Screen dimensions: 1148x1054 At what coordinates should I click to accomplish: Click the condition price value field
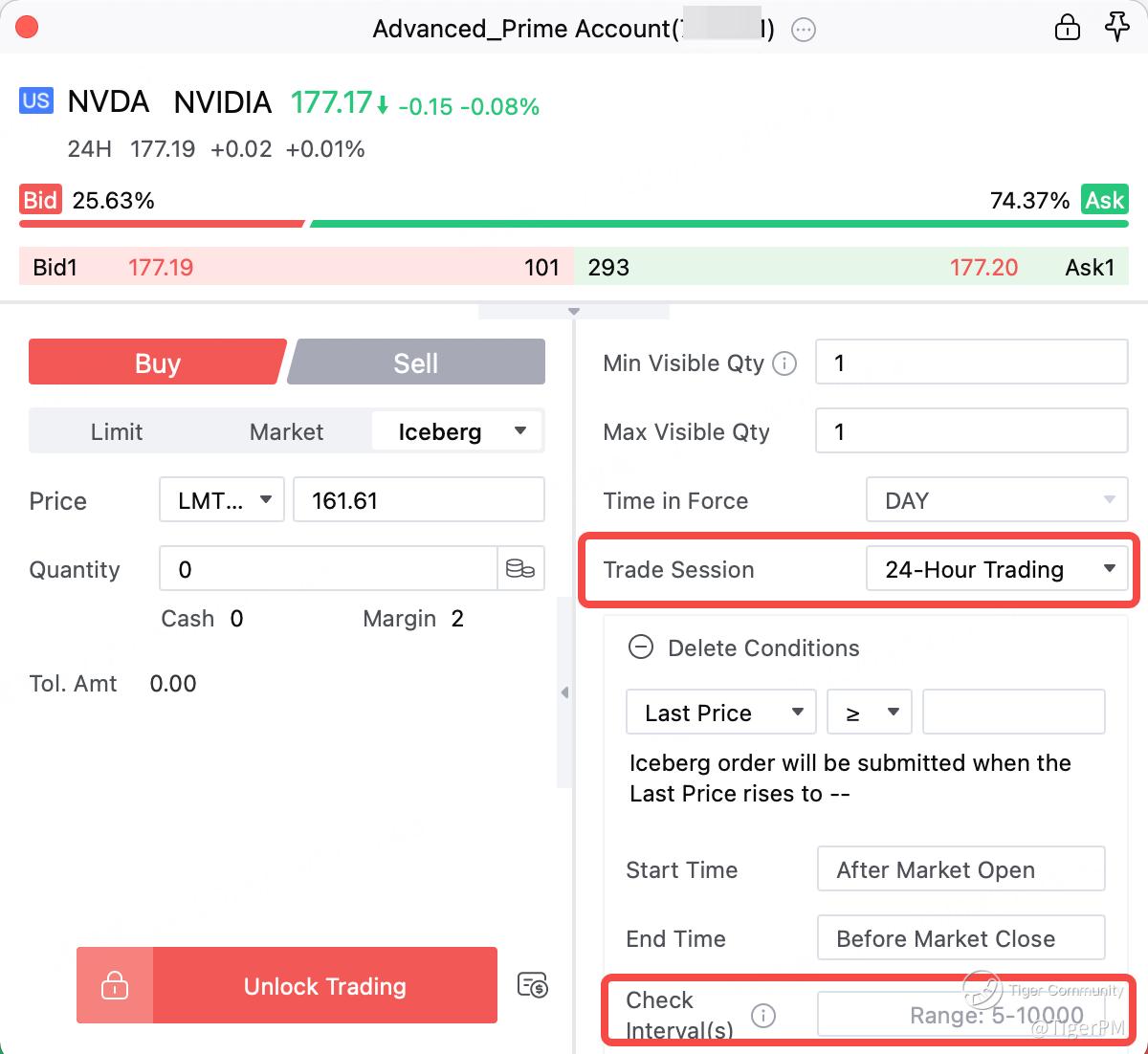[1014, 713]
